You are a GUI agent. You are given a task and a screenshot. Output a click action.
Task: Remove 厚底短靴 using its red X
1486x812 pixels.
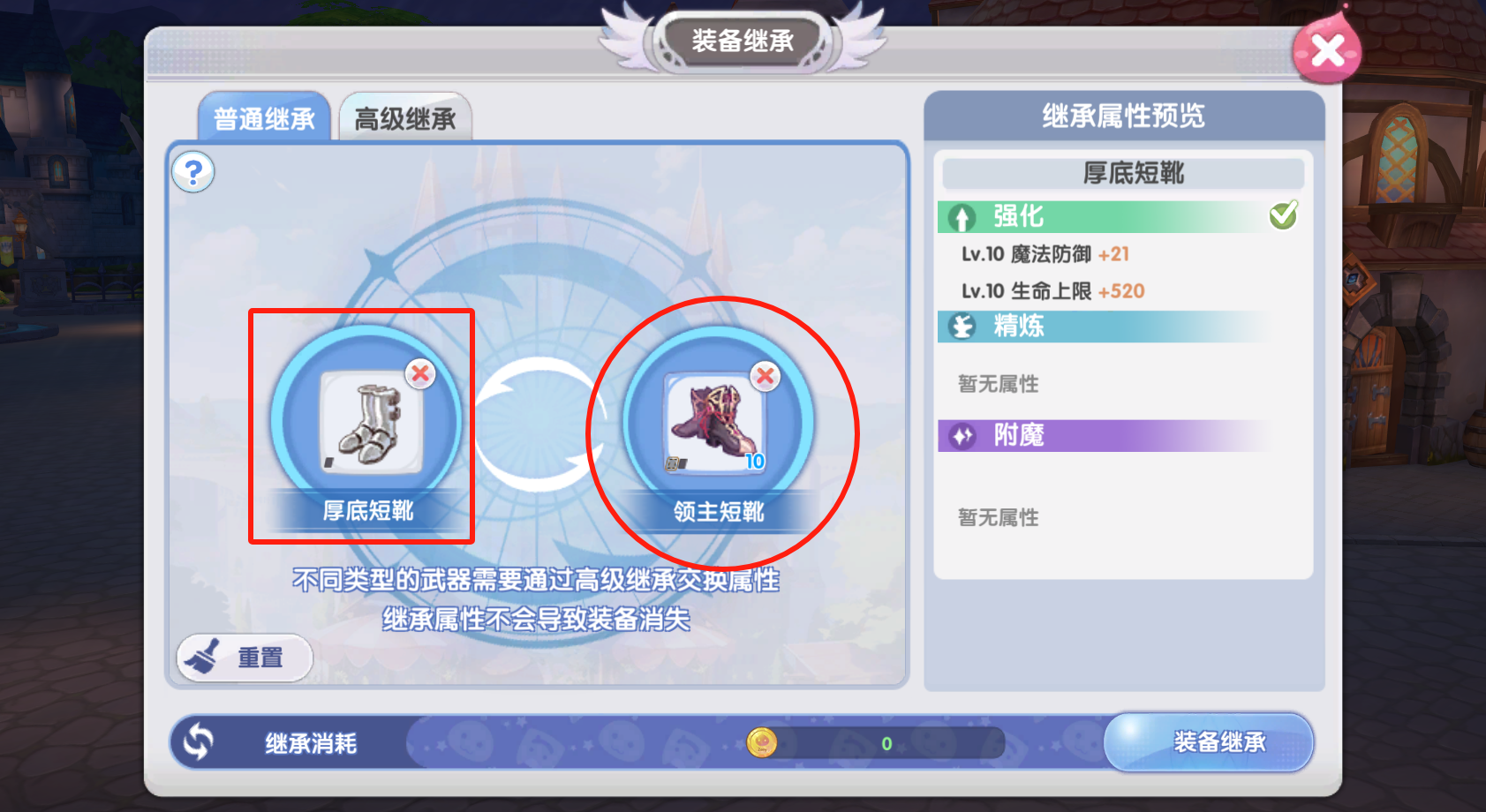pyautogui.click(x=420, y=373)
